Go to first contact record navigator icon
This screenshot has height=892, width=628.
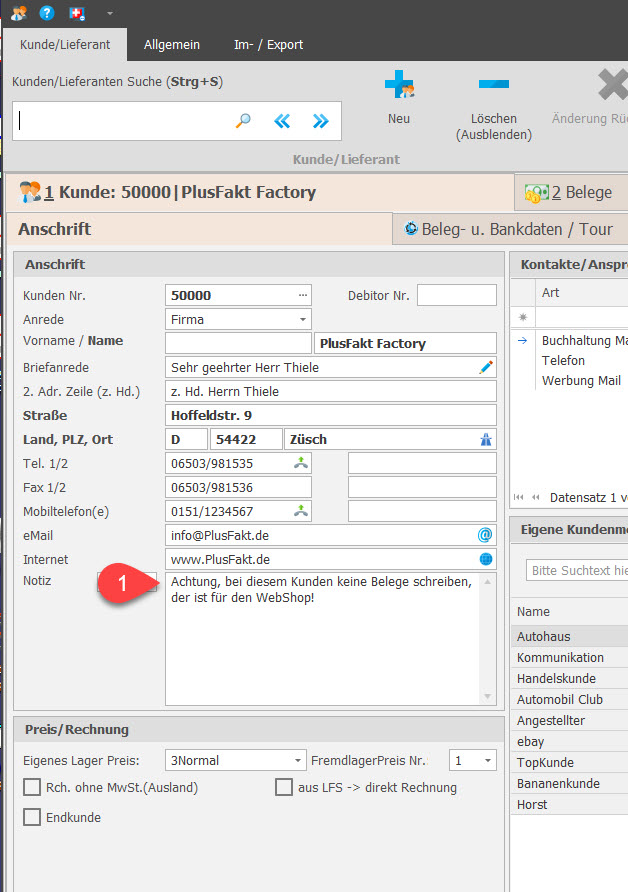[518, 497]
